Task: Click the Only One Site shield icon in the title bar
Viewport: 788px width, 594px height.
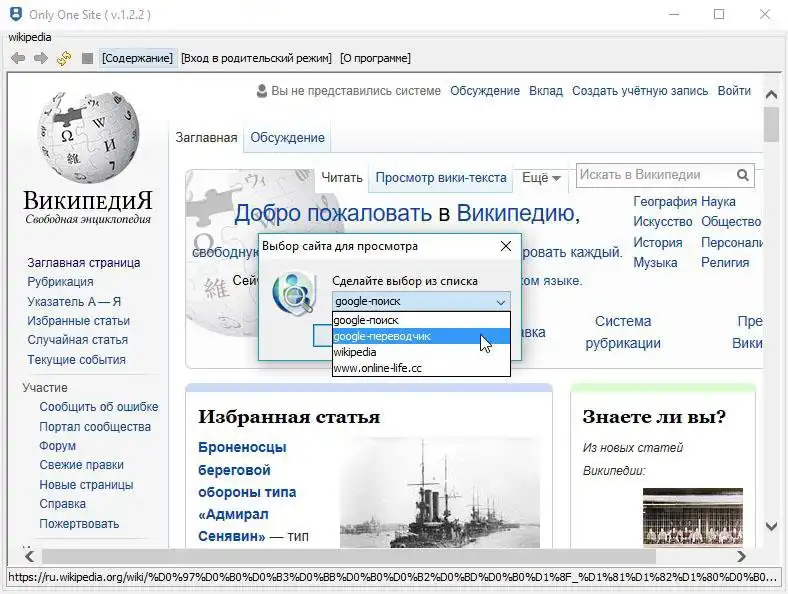Action: [x=16, y=14]
